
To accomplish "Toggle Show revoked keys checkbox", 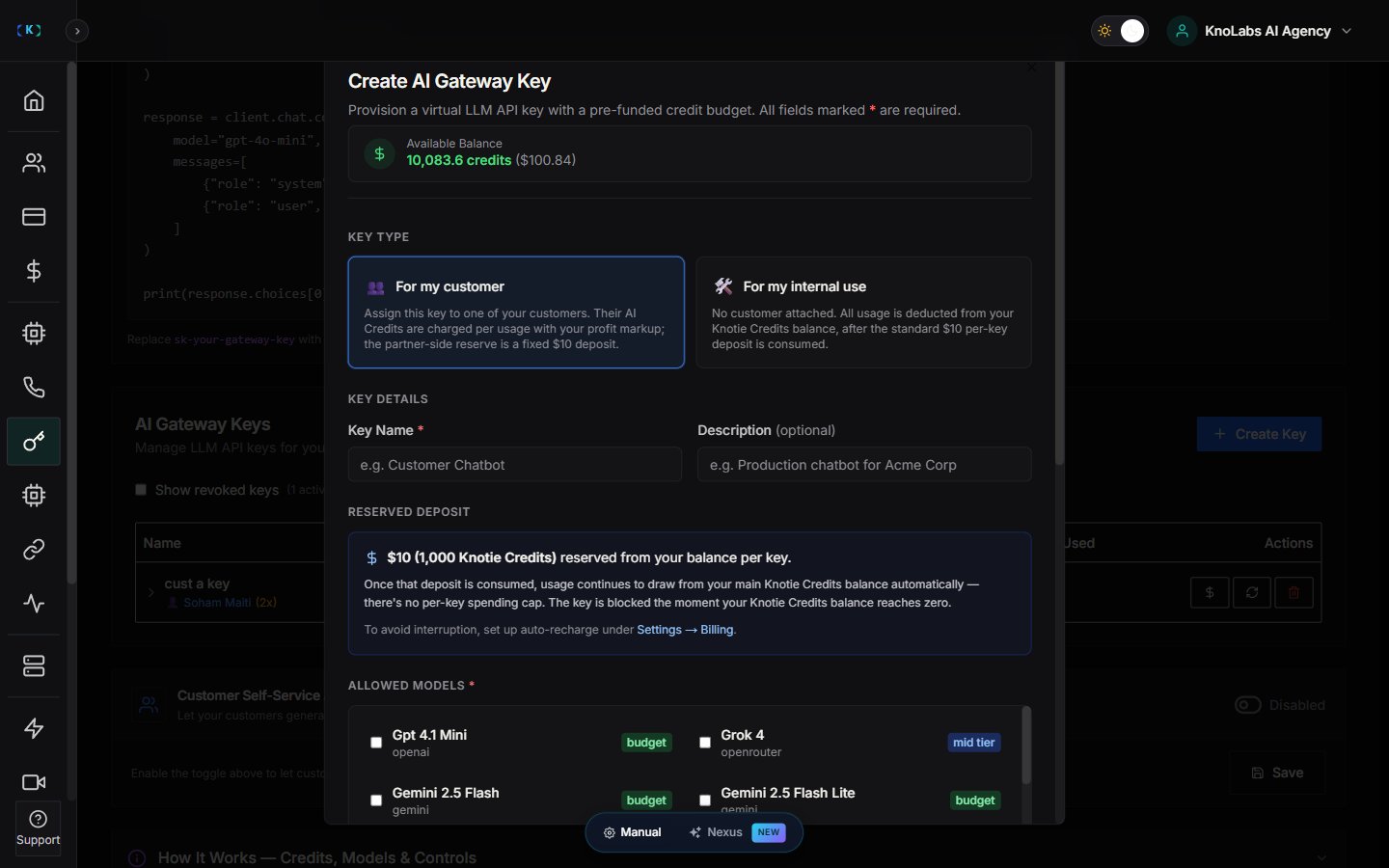I will coord(141,490).
